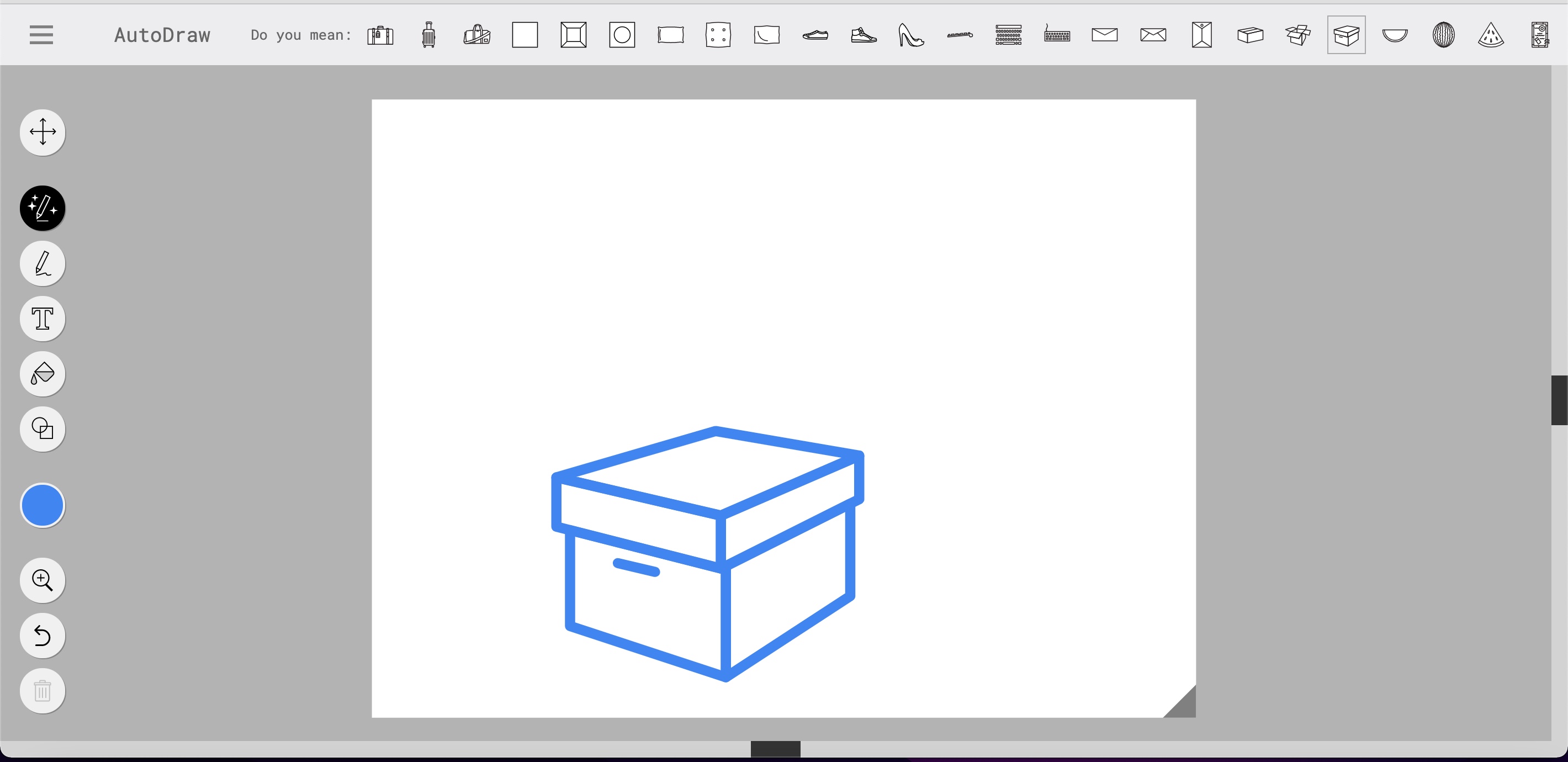
Task: Select the Fill bucket tool
Action: pyautogui.click(x=43, y=374)
